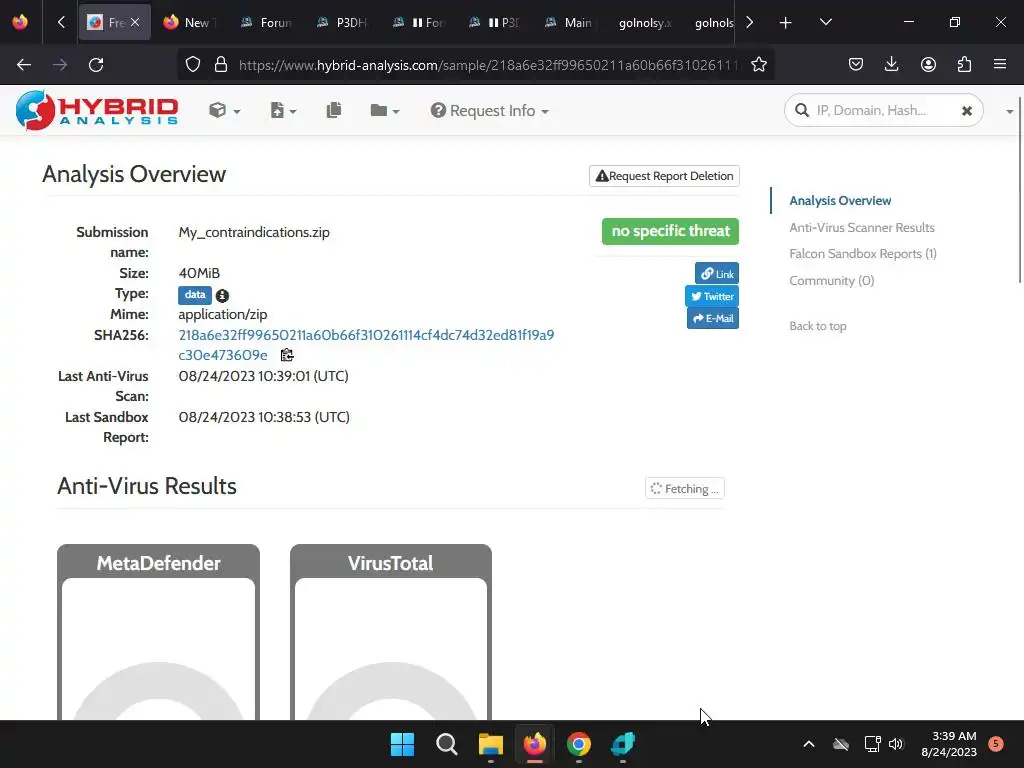This screenshot has height=768, width=1024.
Task: Click the search magnifier icon
Action: point(802,110)
